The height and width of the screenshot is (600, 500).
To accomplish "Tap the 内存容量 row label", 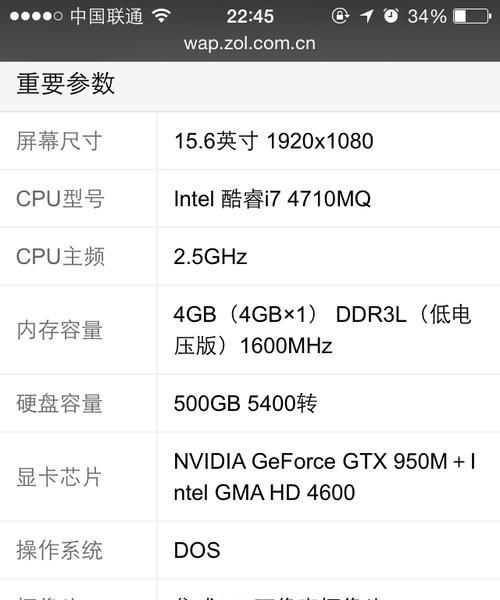I will tap(59, 330).
